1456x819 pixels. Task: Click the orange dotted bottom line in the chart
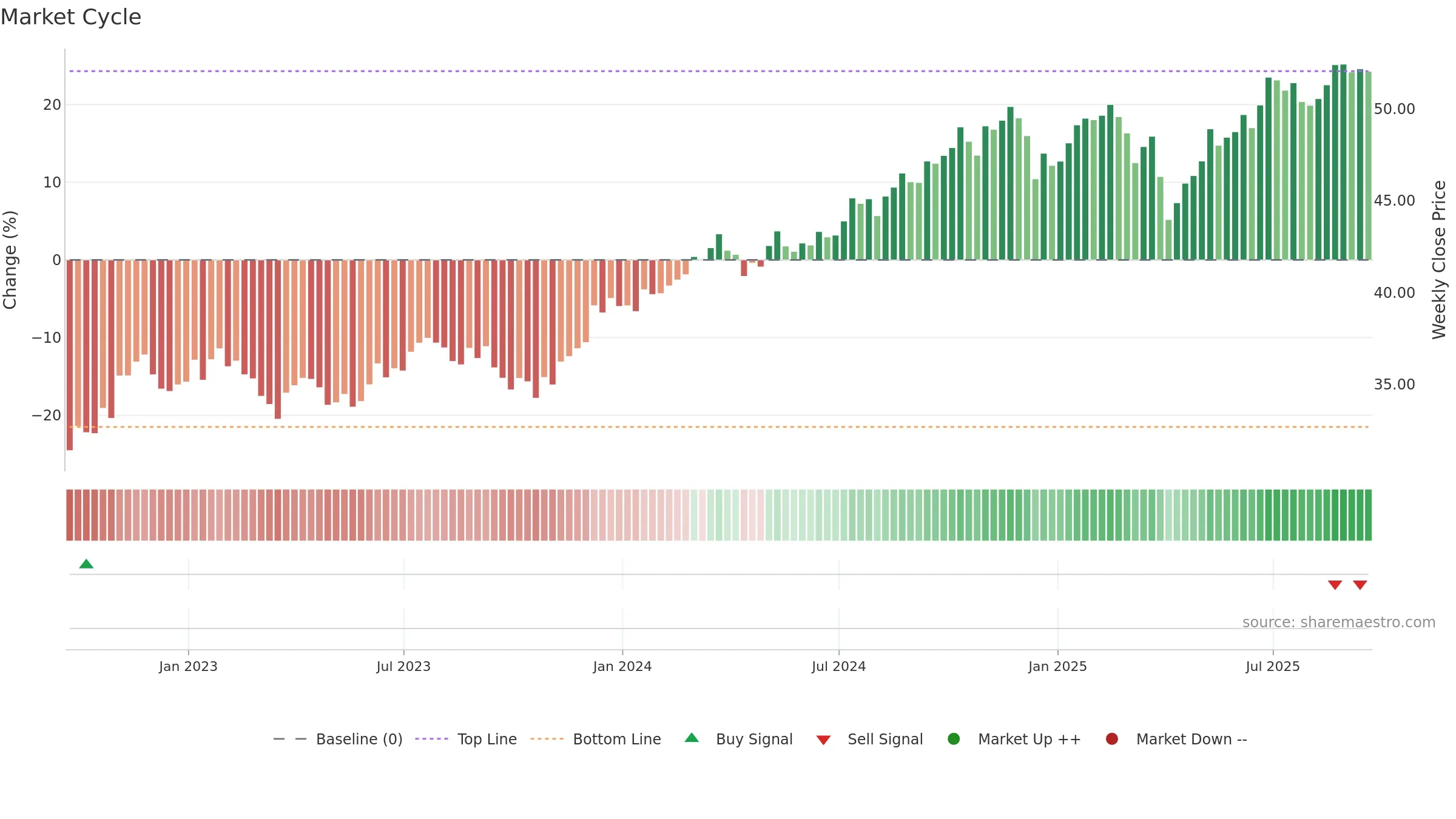click(x=719, y=427)
